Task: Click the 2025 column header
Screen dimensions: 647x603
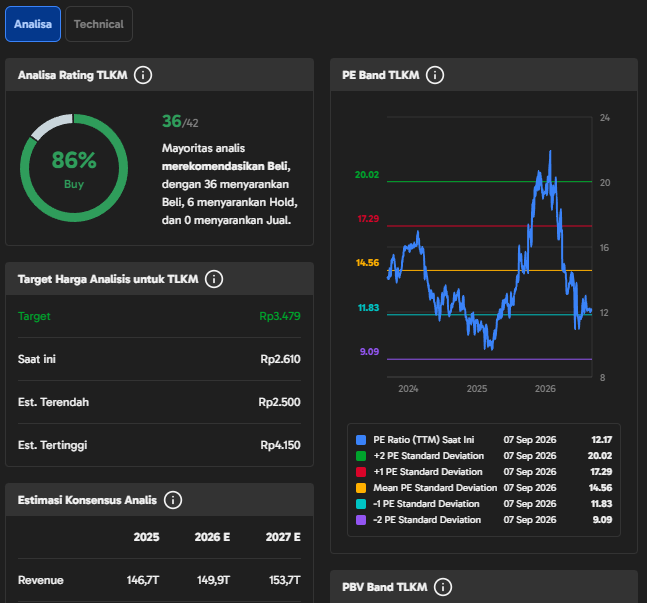Action: click(146, 537)
